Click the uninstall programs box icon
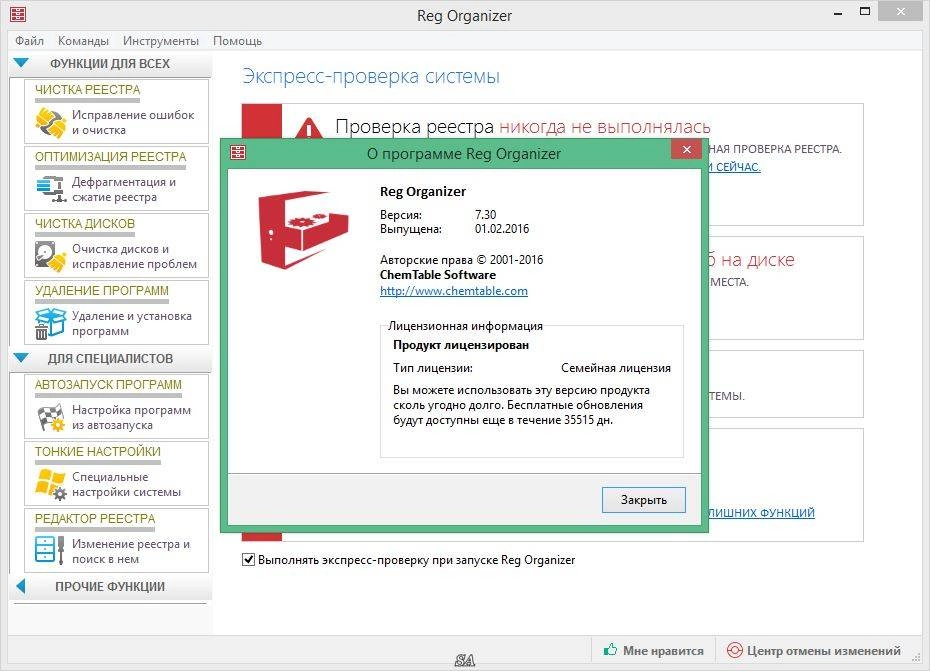This screenshot has width=930, height=671. pos(50,323)
